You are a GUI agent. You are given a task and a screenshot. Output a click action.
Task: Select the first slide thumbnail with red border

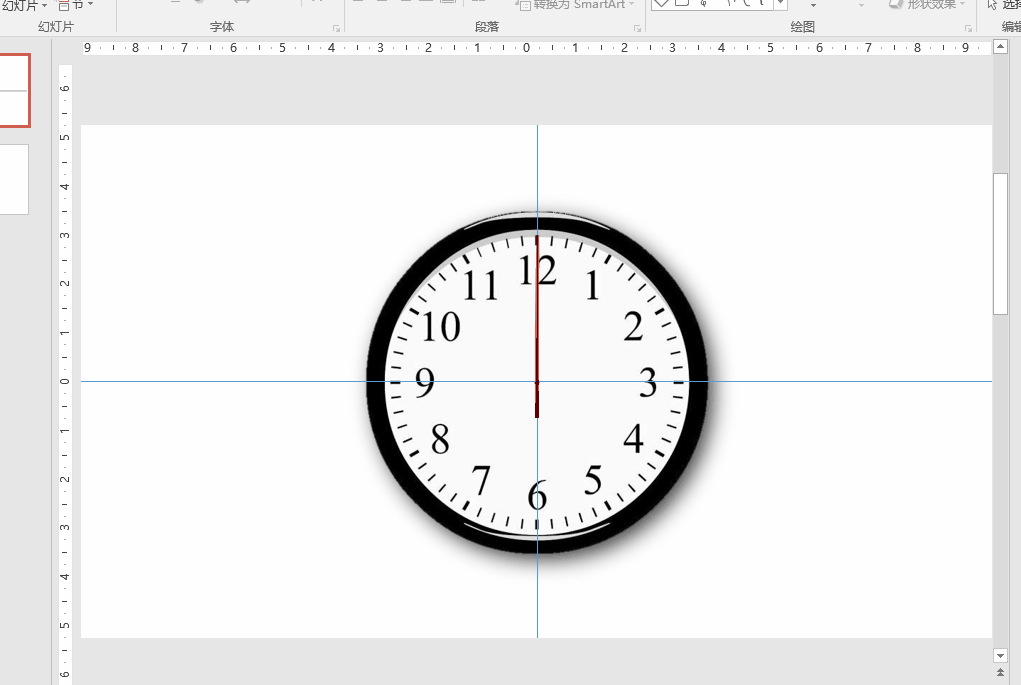[14, 91]
